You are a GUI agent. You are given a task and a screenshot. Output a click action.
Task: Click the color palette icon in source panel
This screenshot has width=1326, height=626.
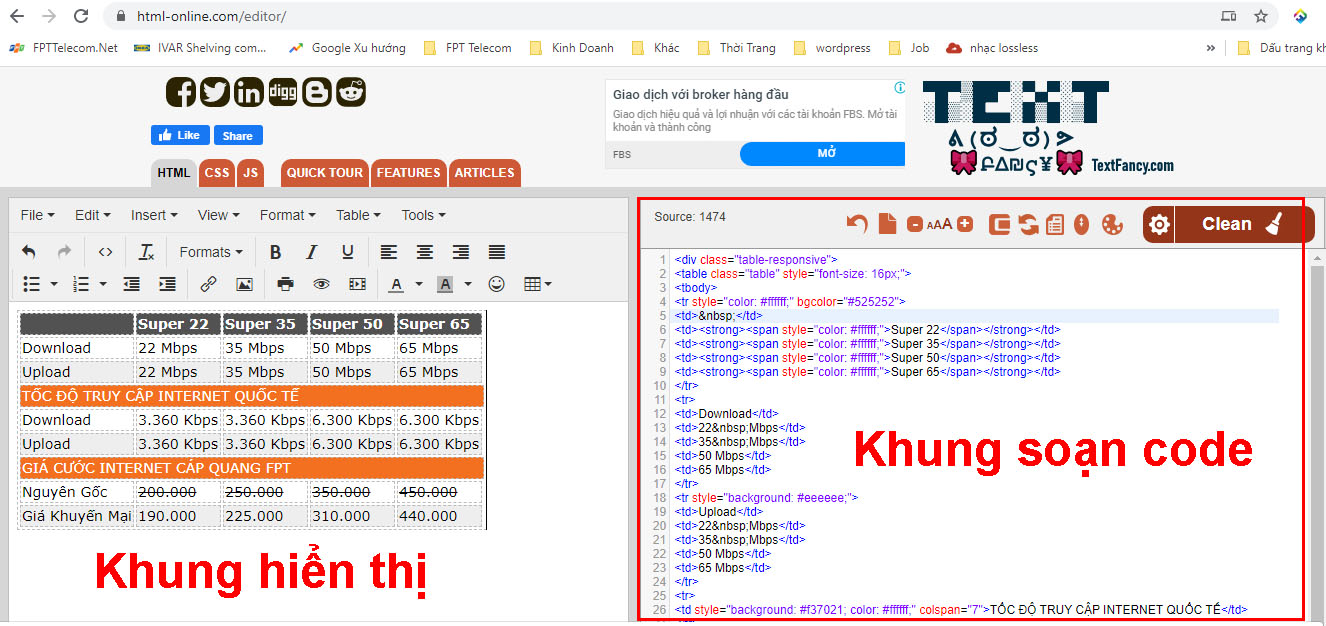pos(1112,224)
